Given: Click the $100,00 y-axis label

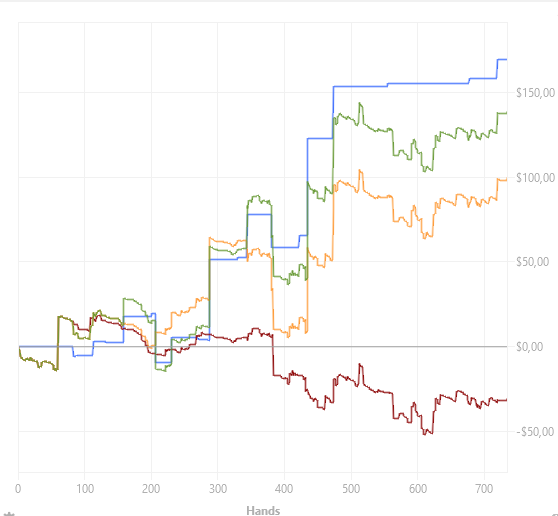Looking at the screenshot, I should [x=536, y=177].
